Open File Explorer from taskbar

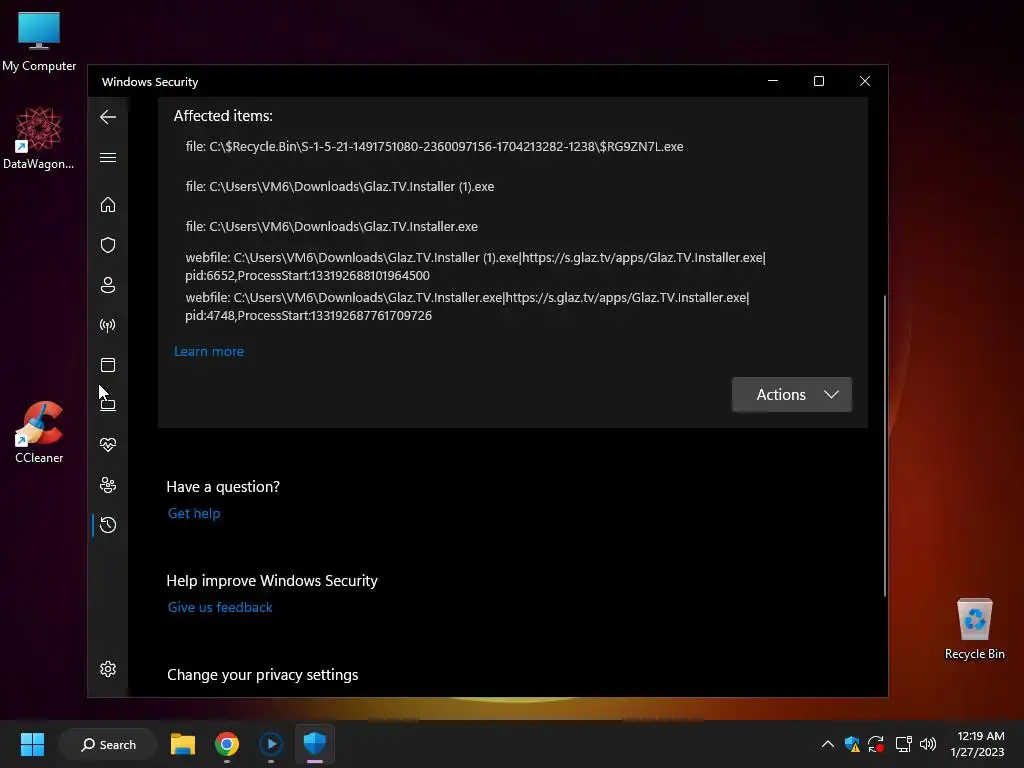[x=183, y=744]
